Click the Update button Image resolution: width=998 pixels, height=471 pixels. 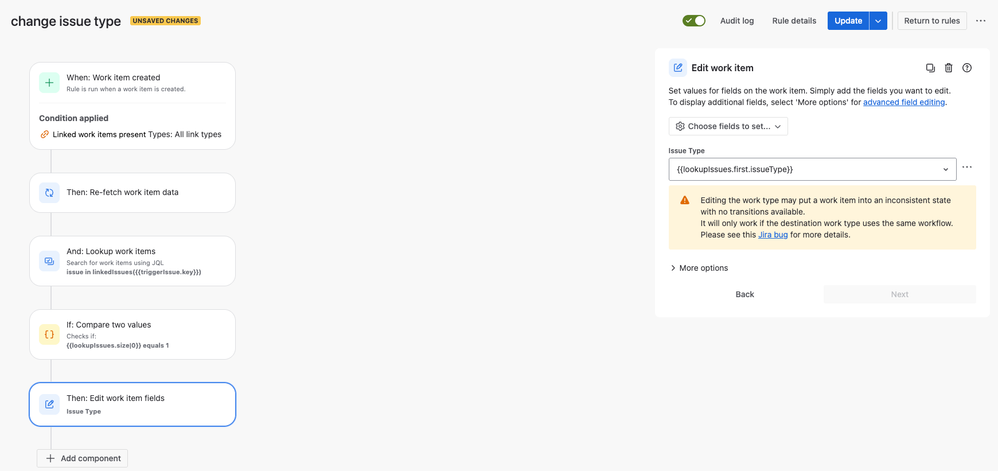coord(848,21)
